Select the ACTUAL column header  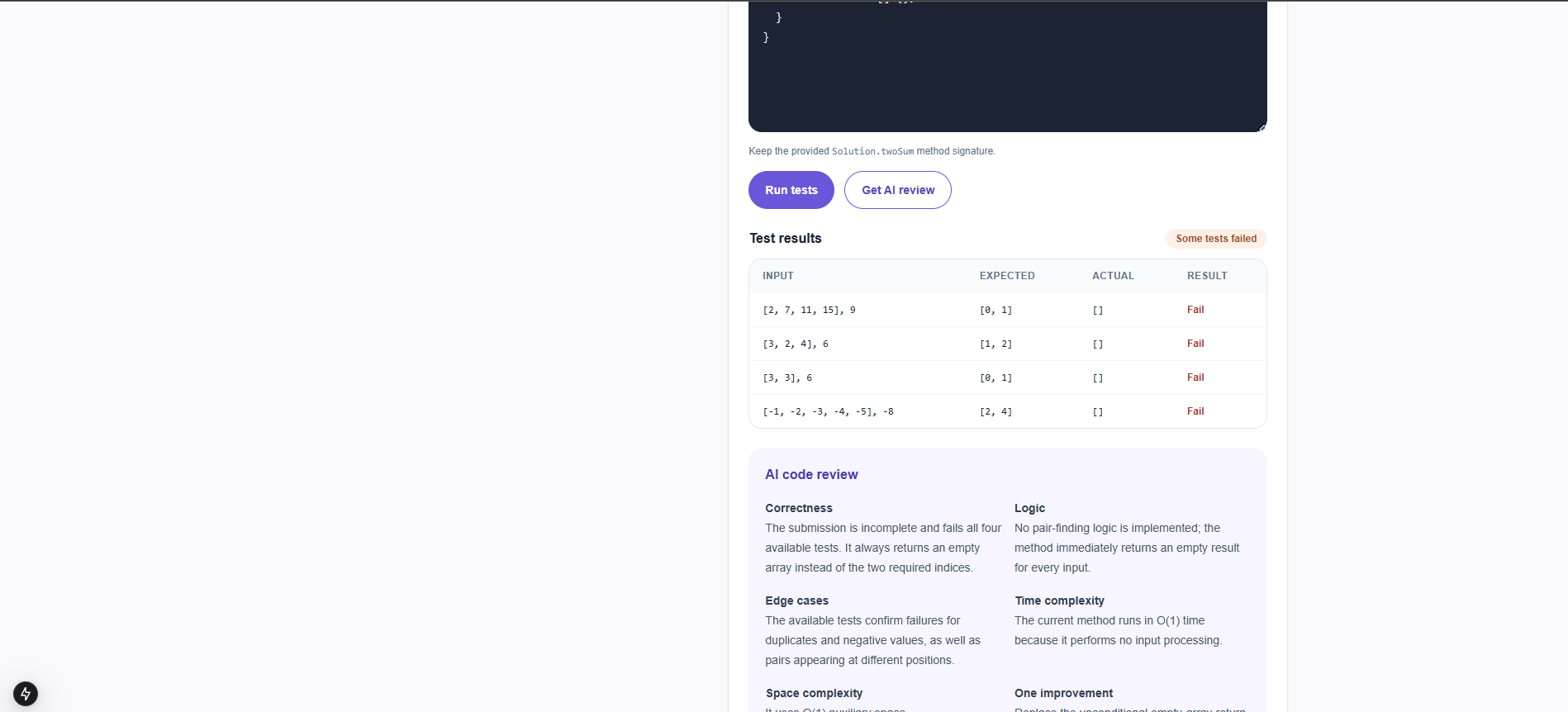coord(1113,276)
